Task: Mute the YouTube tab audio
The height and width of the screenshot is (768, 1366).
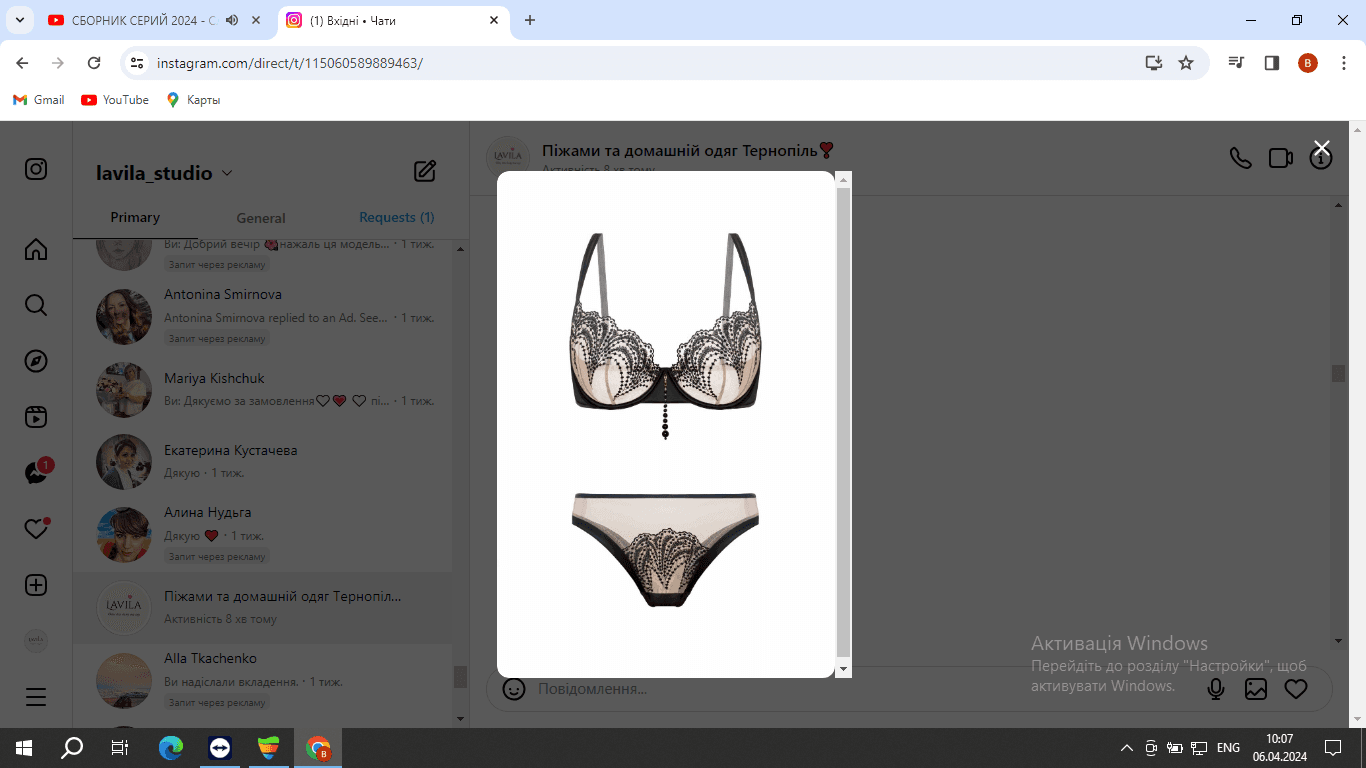Action: tap(232, 20)
